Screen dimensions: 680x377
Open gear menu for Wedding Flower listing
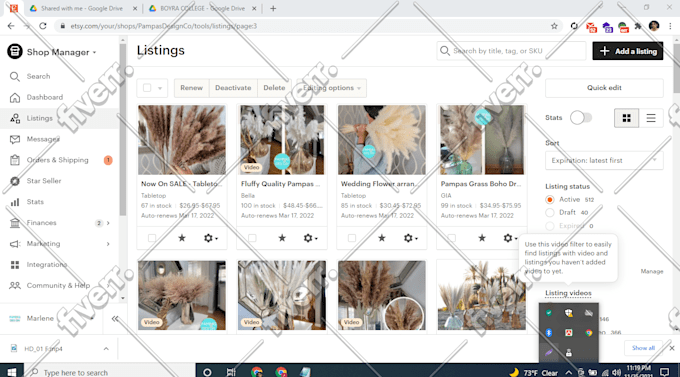point(410,238)
